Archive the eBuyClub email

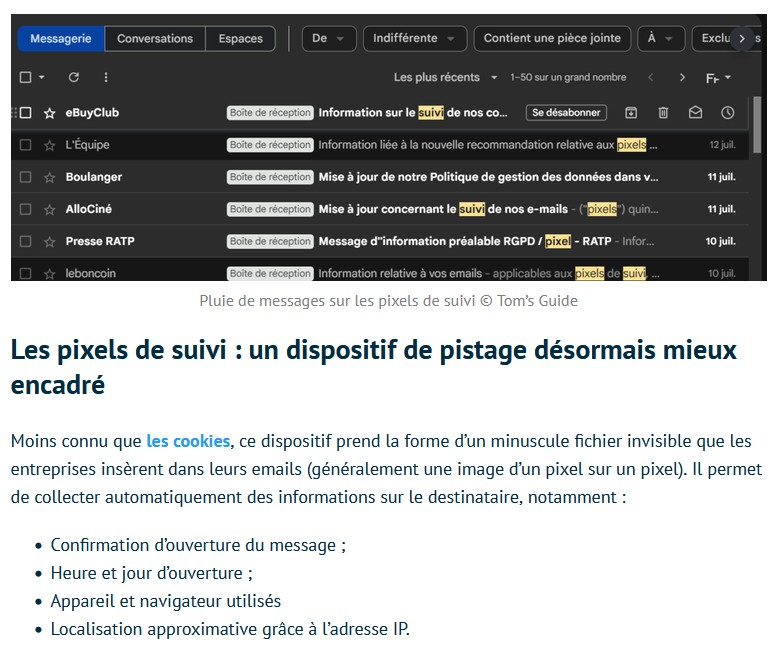pyautogui.click(x=631, y=113)
